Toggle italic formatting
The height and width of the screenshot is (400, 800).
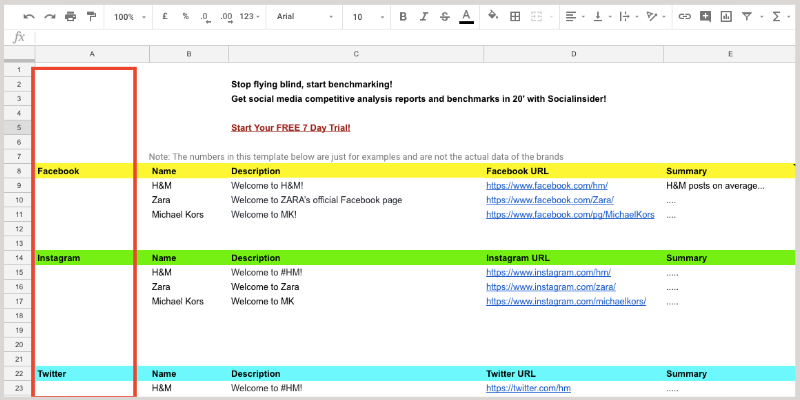pos(423,17)
